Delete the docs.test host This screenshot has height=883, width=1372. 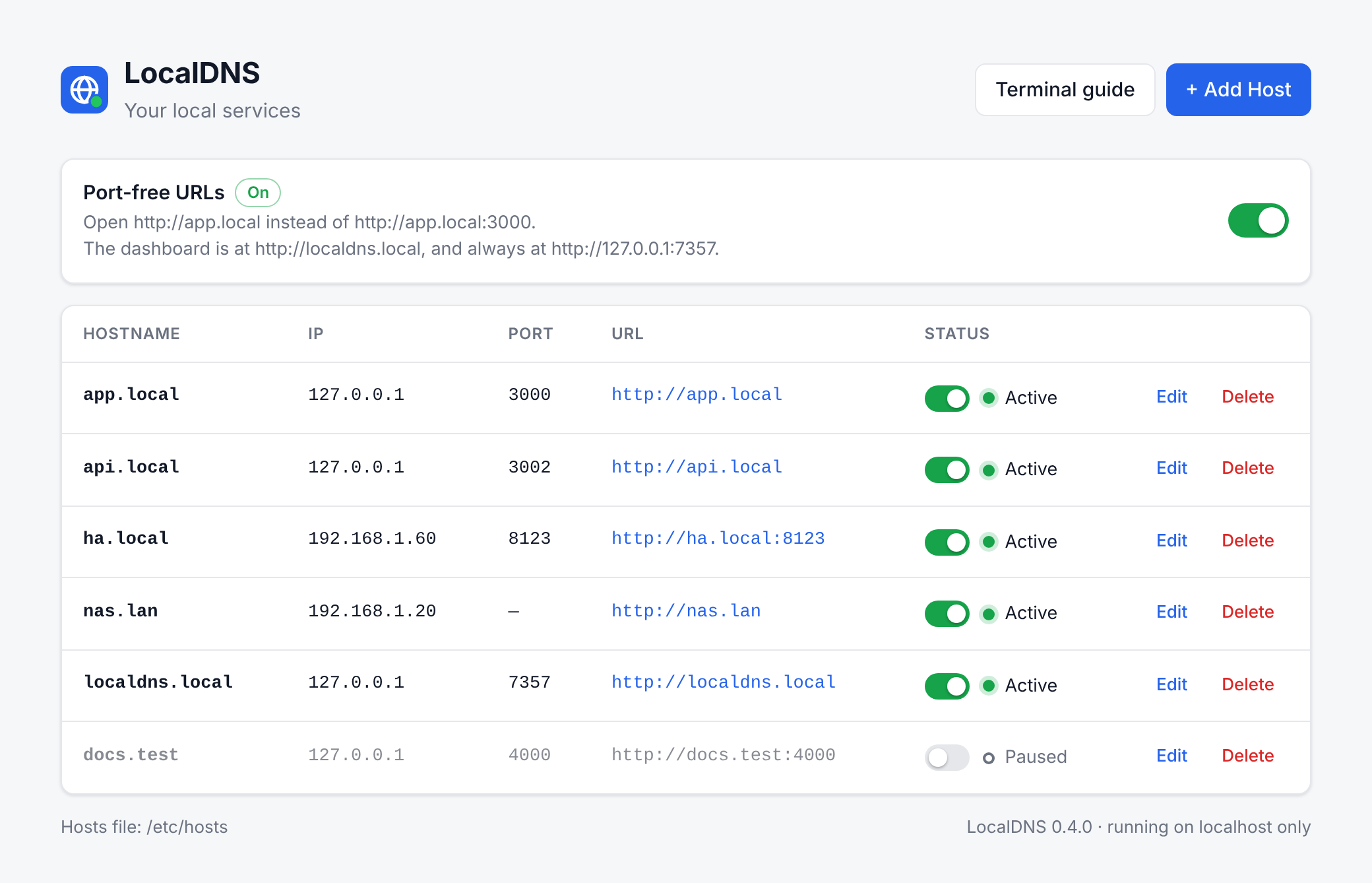coord(1247,756)
